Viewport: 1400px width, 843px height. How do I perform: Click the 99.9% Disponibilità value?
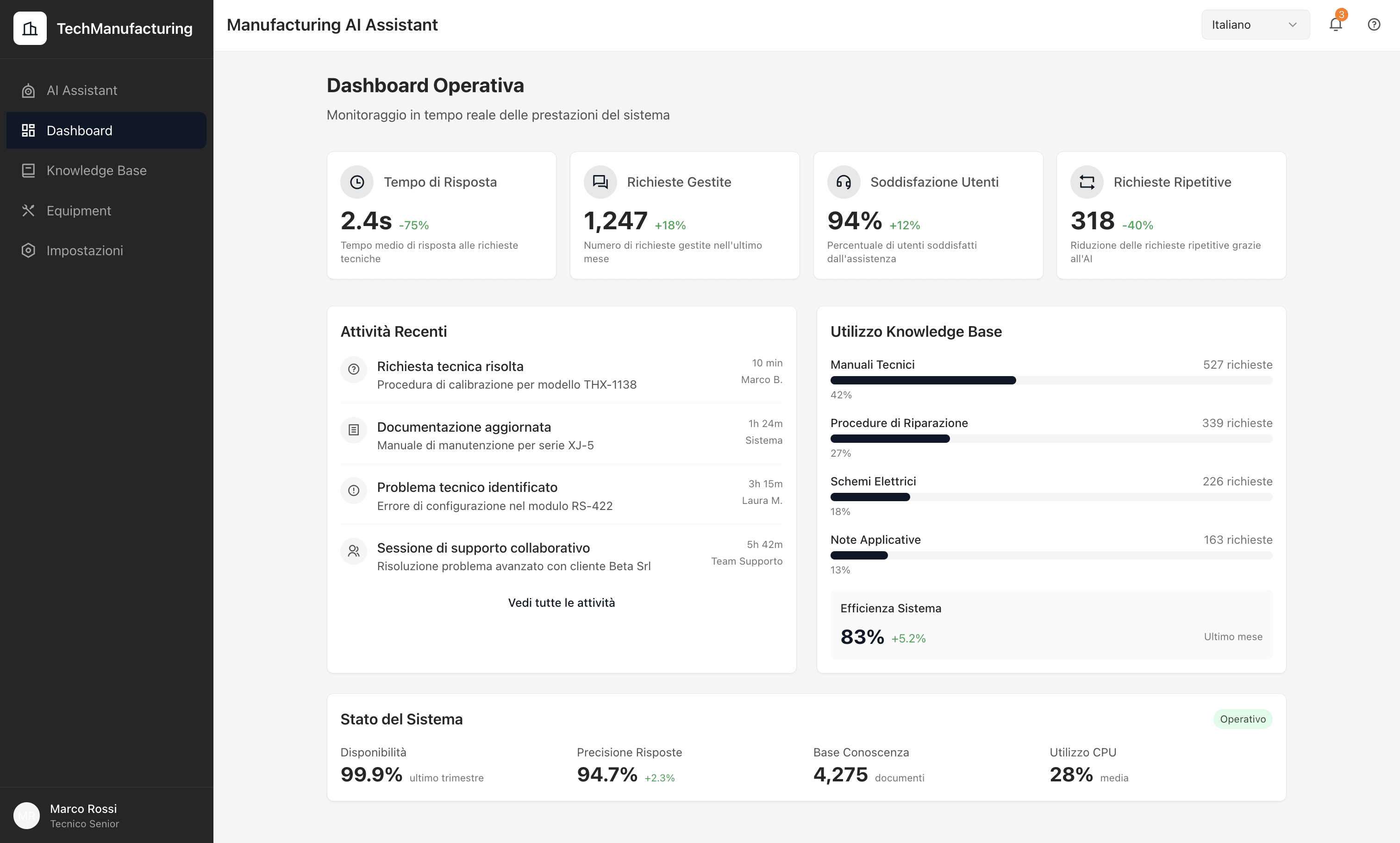[371, 774]
